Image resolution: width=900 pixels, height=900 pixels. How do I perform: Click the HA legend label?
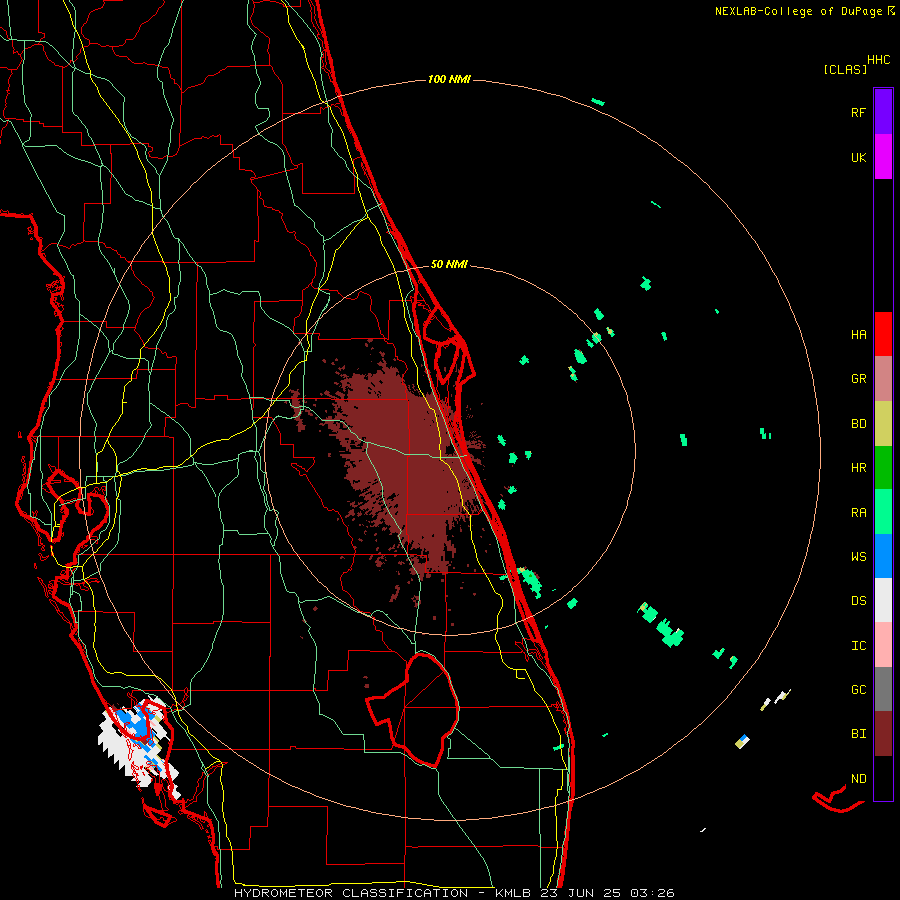pyautogui.click(x=858, y=335)
